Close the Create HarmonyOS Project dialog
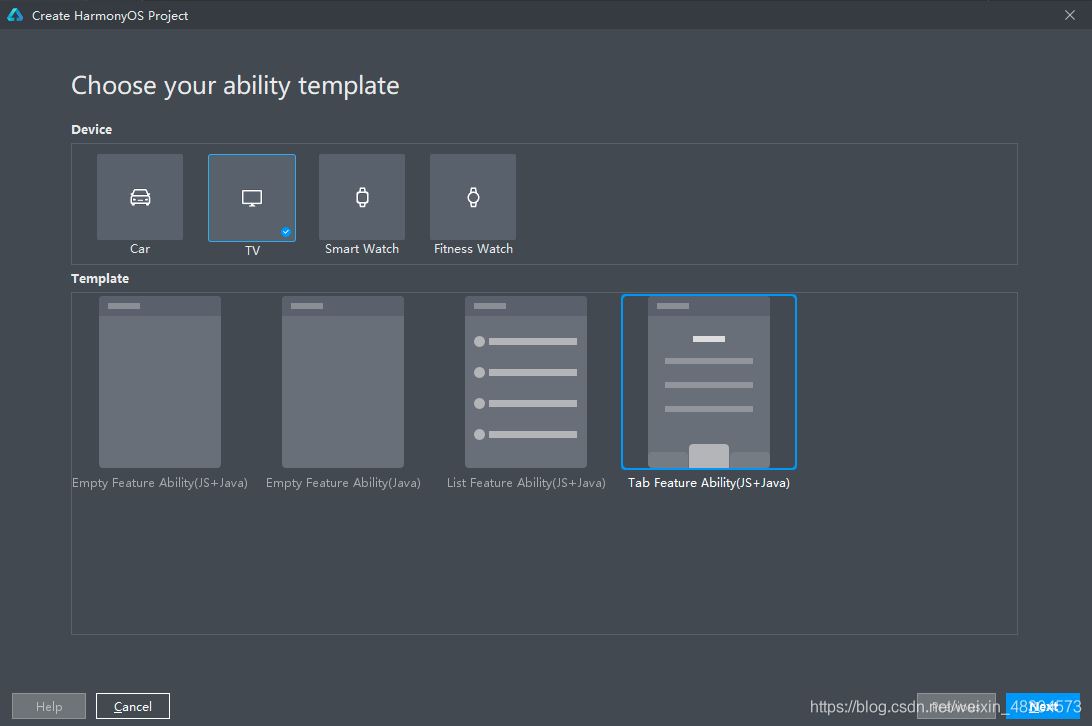 (1070, 15)
